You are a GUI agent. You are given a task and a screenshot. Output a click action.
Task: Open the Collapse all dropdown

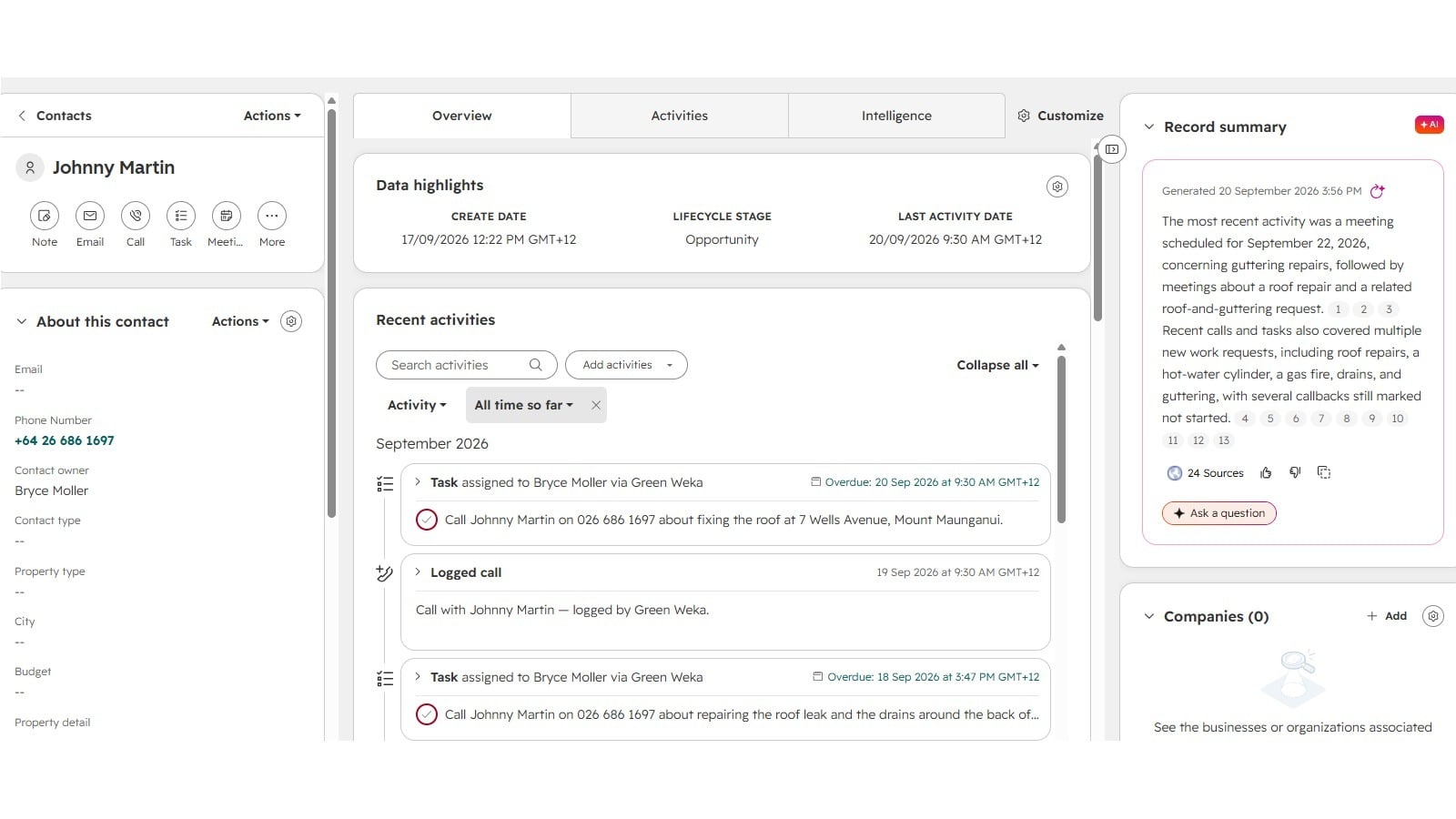coord(997,365)
